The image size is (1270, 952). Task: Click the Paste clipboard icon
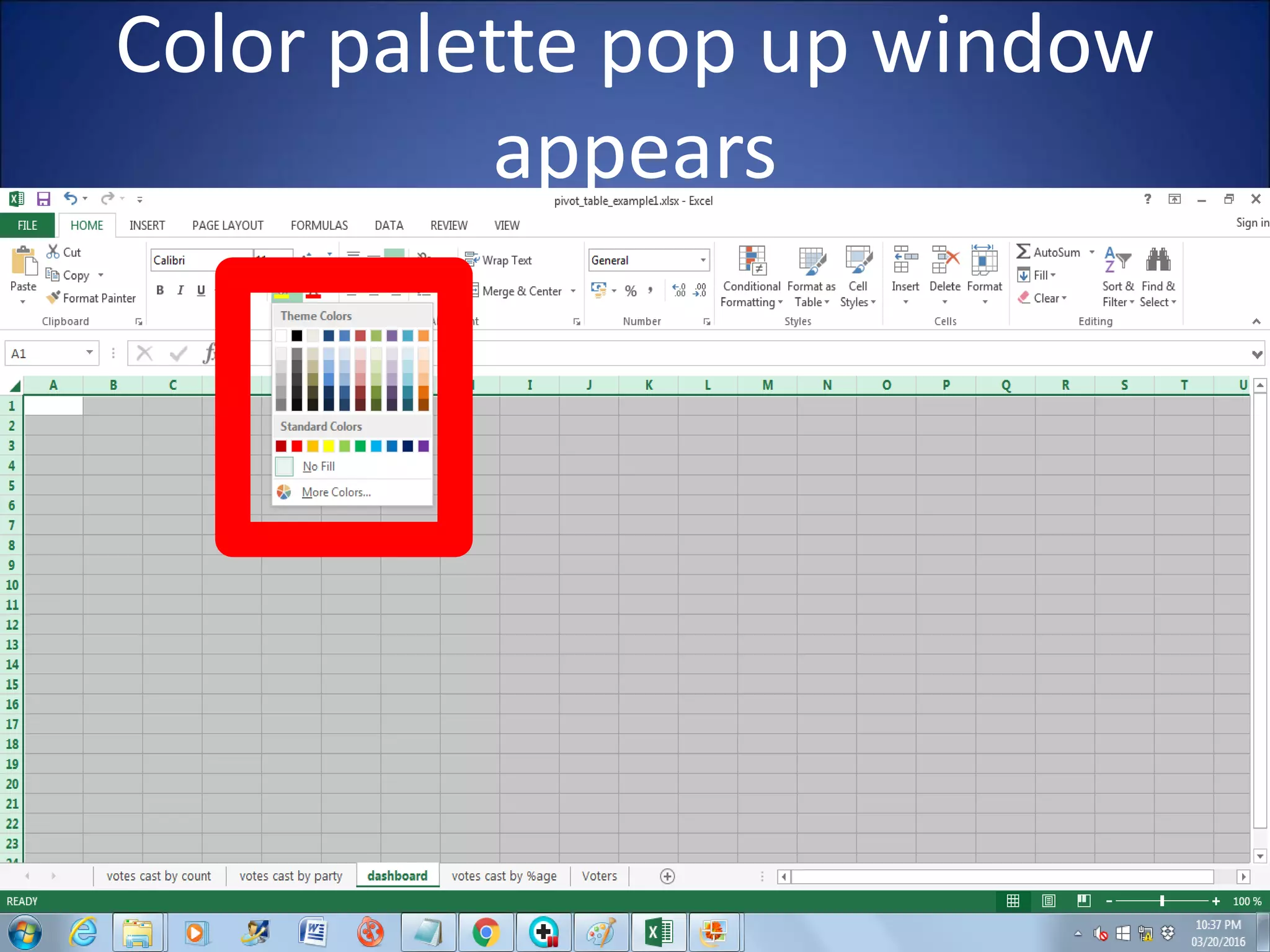pyautogui.click(x=24, y=260)
